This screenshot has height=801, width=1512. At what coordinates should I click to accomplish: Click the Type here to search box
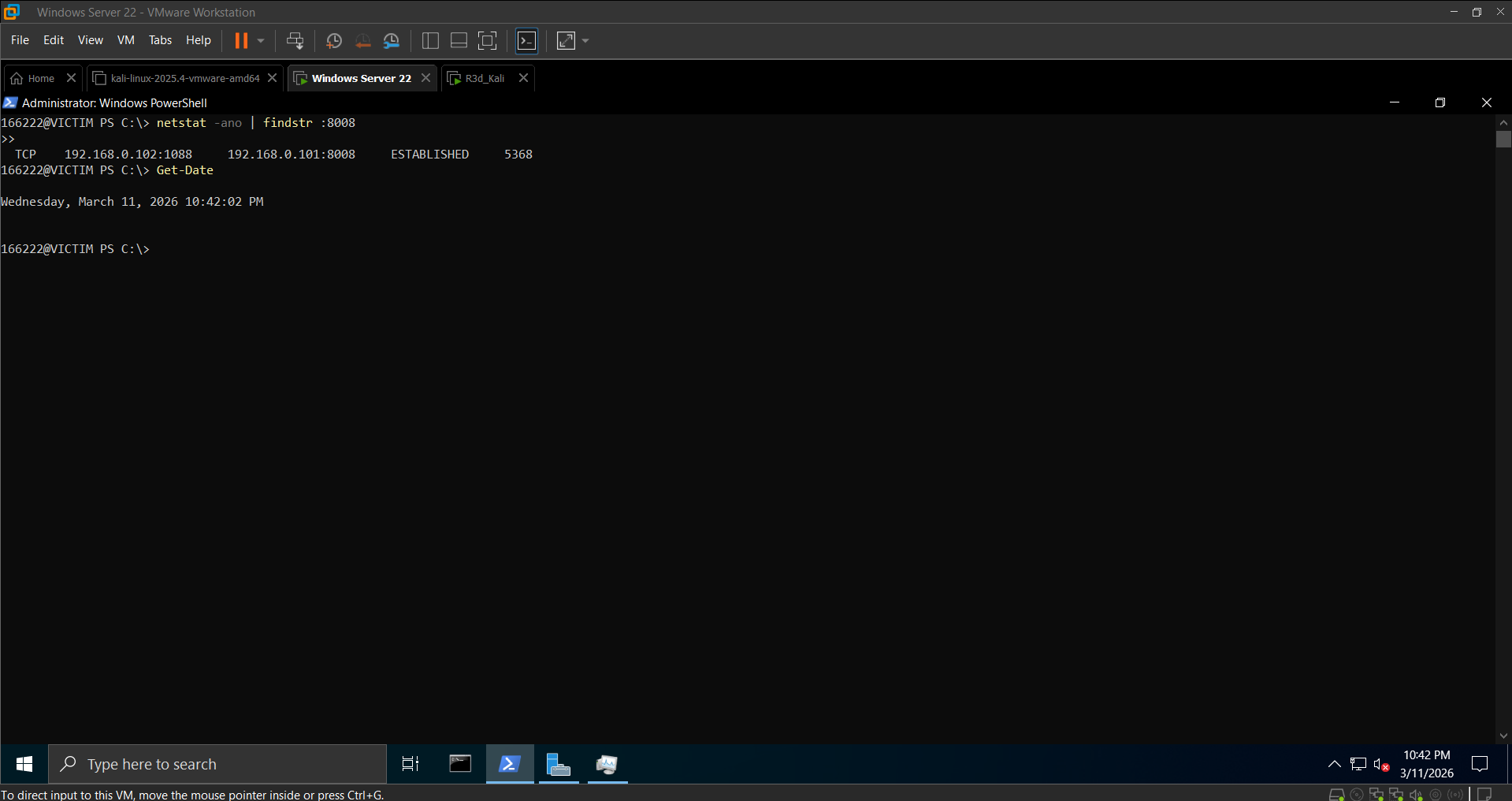click(217, 764)
